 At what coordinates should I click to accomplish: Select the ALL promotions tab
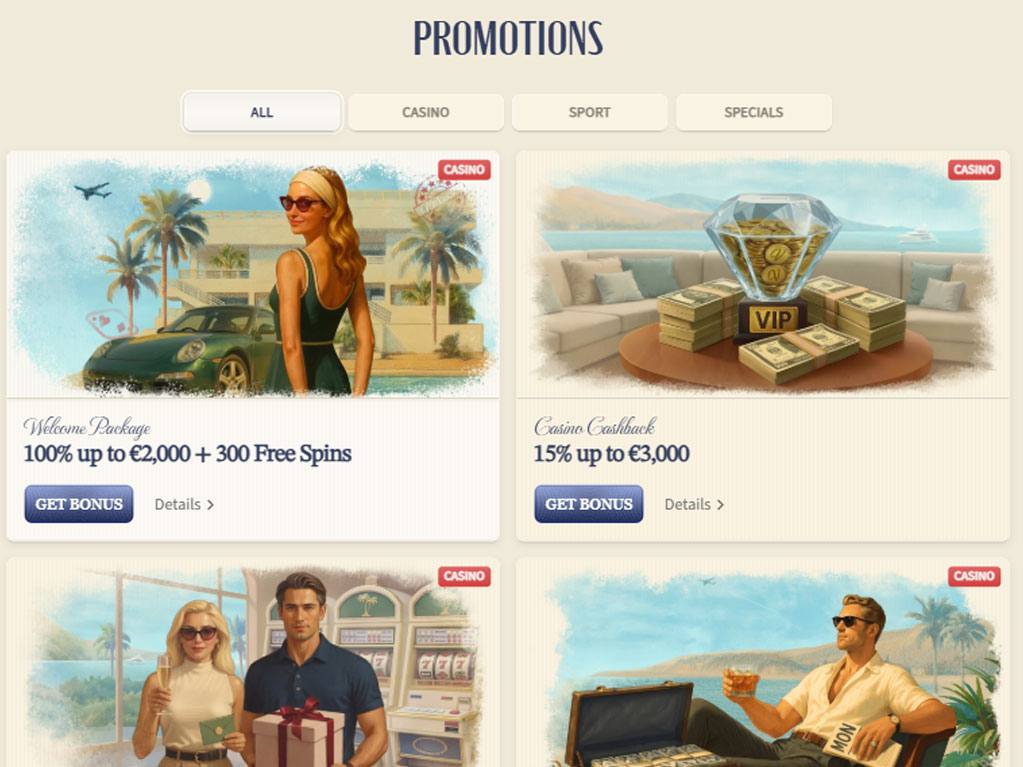pos(262,112)
